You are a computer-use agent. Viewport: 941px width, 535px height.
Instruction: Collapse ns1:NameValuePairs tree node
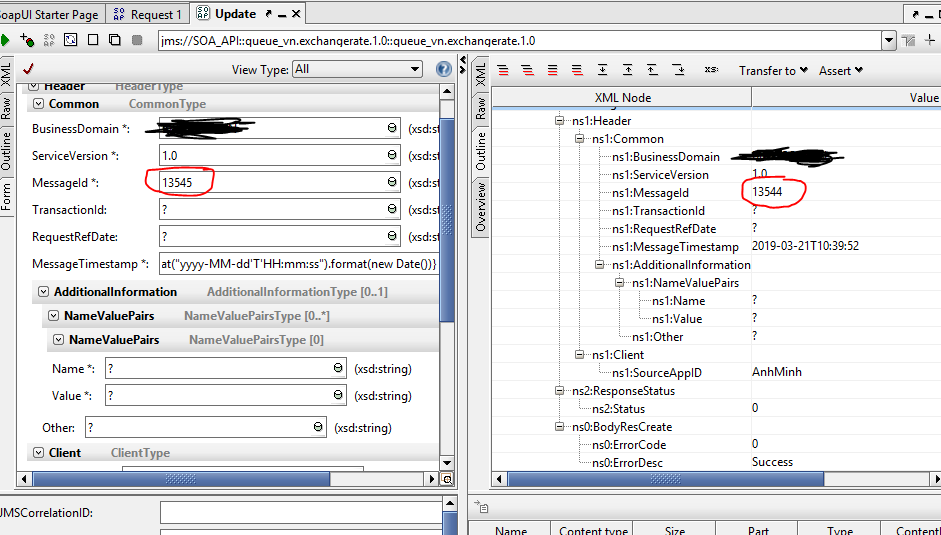[x=620, y=283]
